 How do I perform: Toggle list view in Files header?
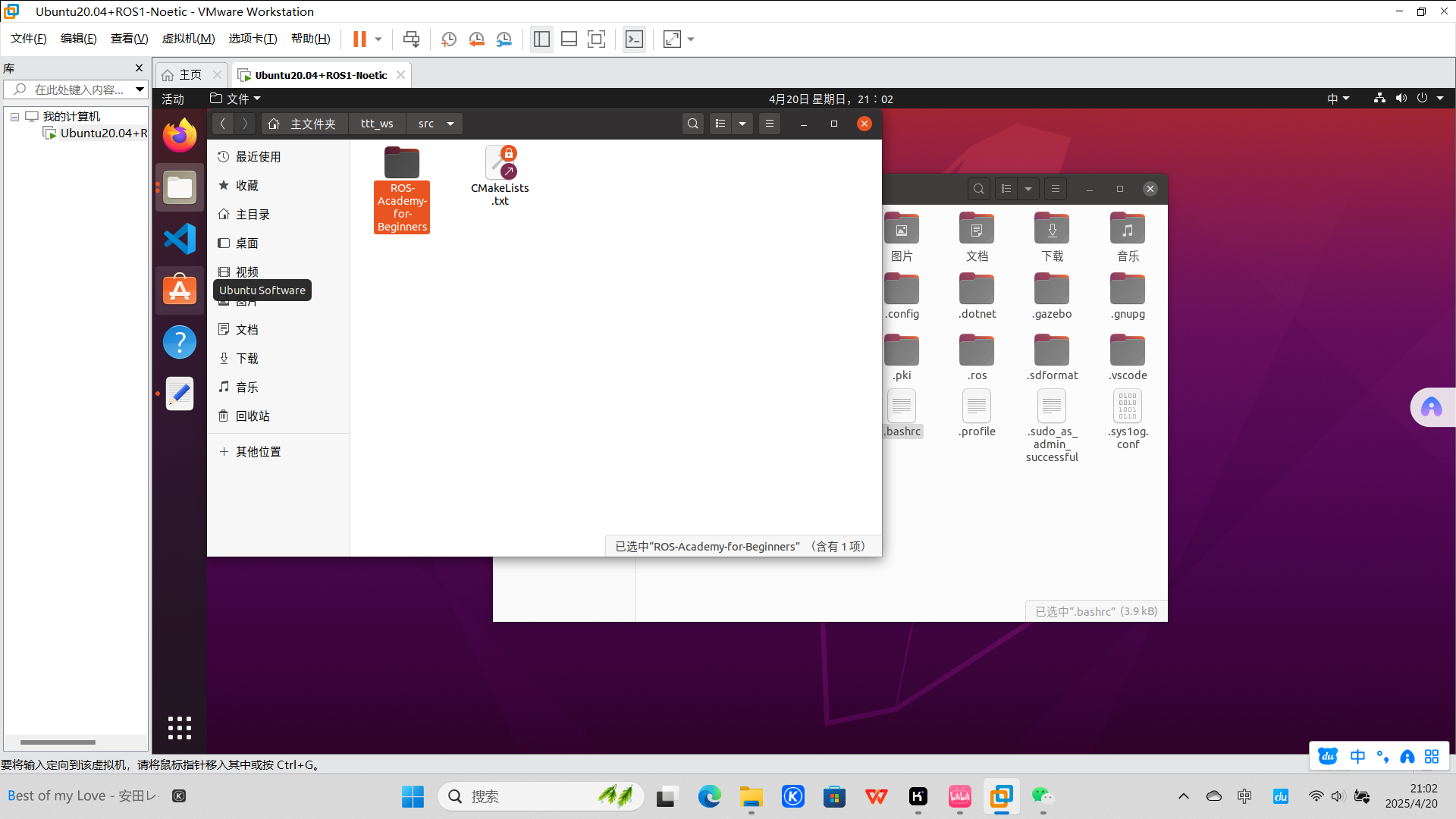(x=720, y=124)
